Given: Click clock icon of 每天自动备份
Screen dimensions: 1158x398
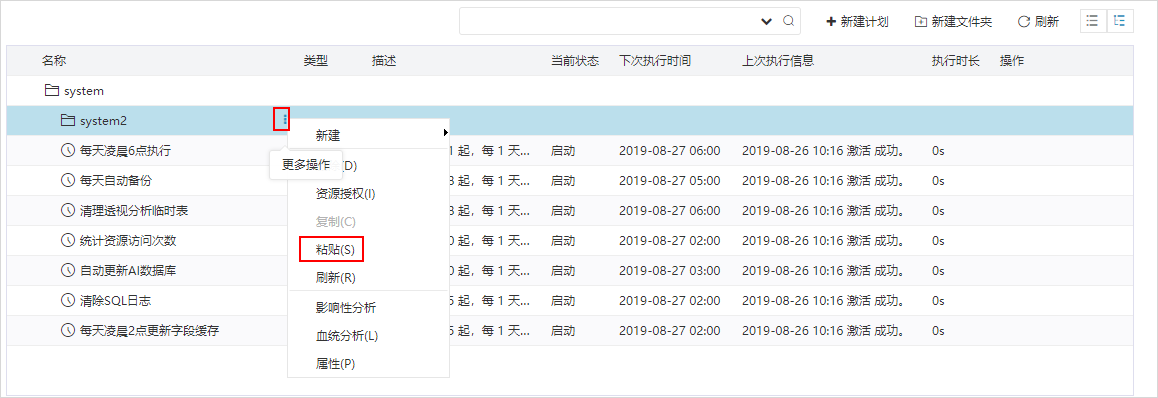Looking at the screenshot, I should 67,180.
